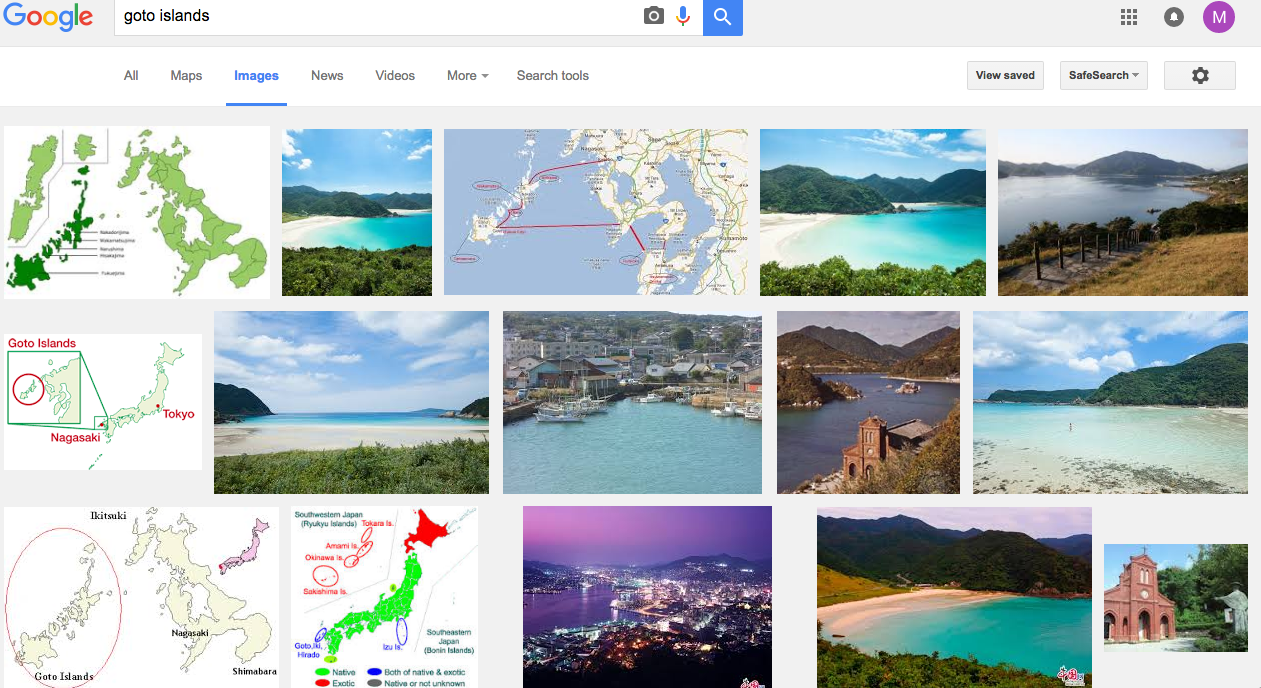The height and width of the screenshot is (688, 1261).
Task: Open Search tools
Action: click(x=553, y=75)
